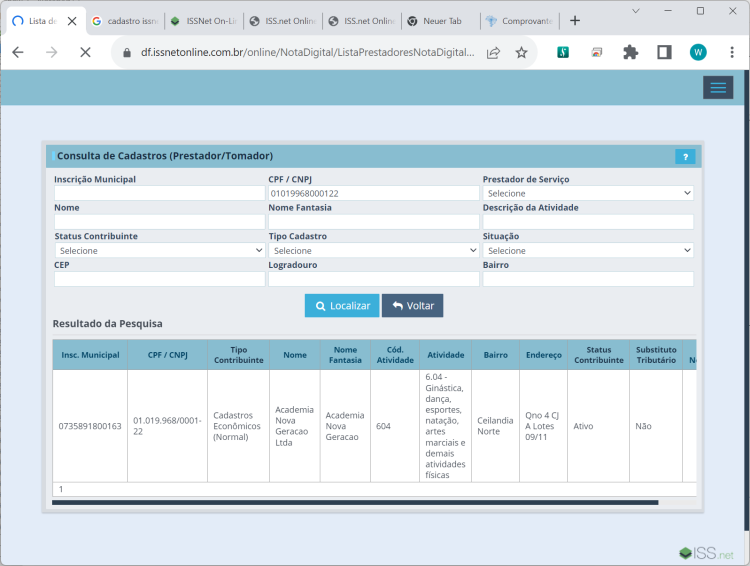Open the Situação dropdown
This screenshot has height=566, width=750.
pyautogui.click(x=588, y=250)
